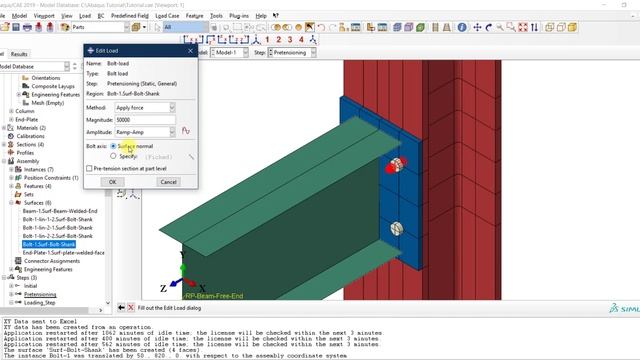Create amplitude using curve icon
Viewport: 640px width, 360px height.
[x=186, y=131]
